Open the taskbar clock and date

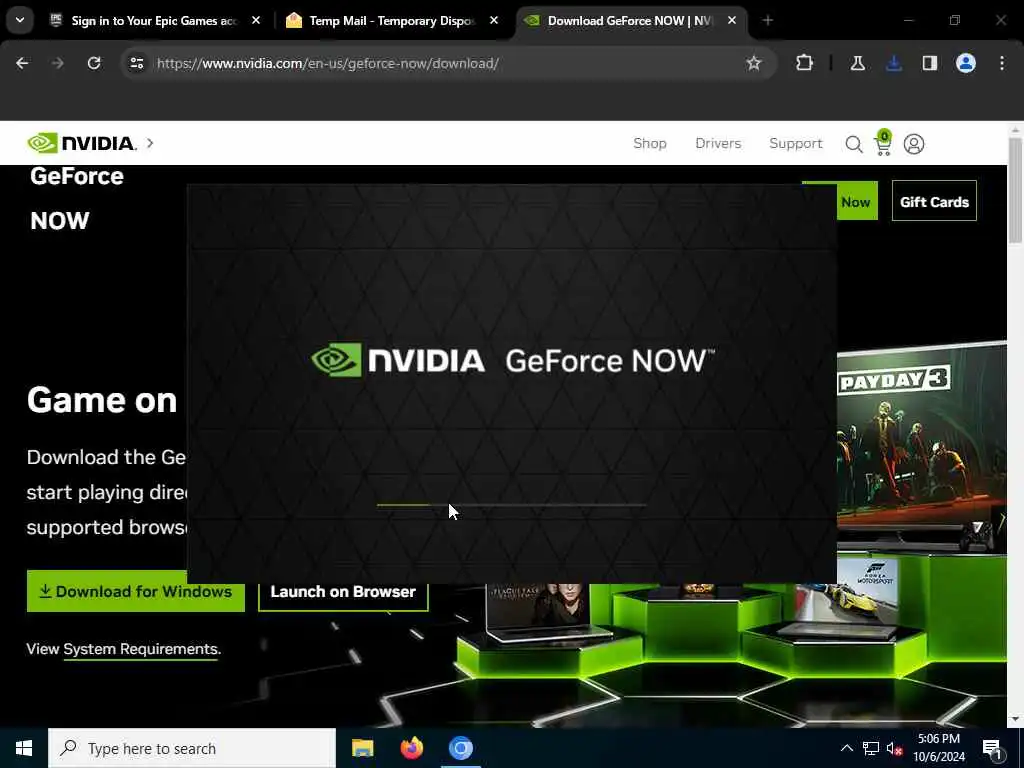[938, 748]
